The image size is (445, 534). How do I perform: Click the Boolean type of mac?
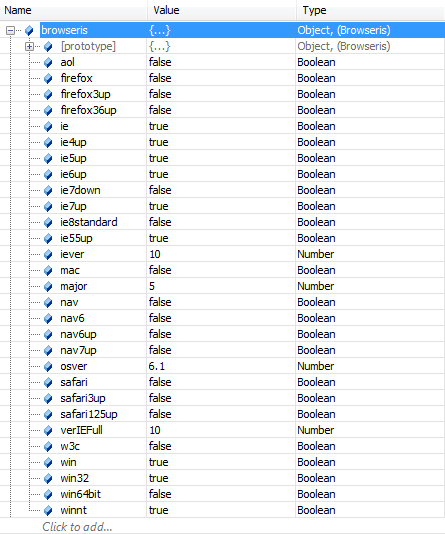(x=316, y=270)
